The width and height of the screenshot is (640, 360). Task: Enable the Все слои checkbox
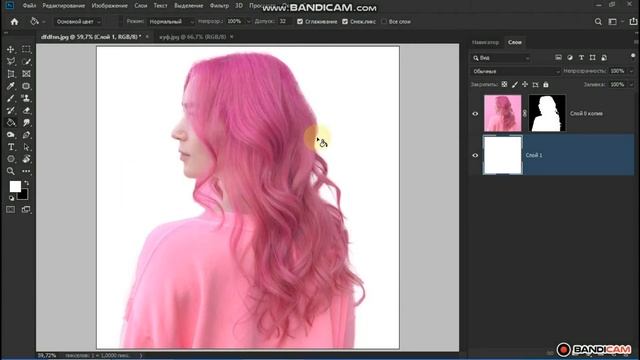(384, 22)
